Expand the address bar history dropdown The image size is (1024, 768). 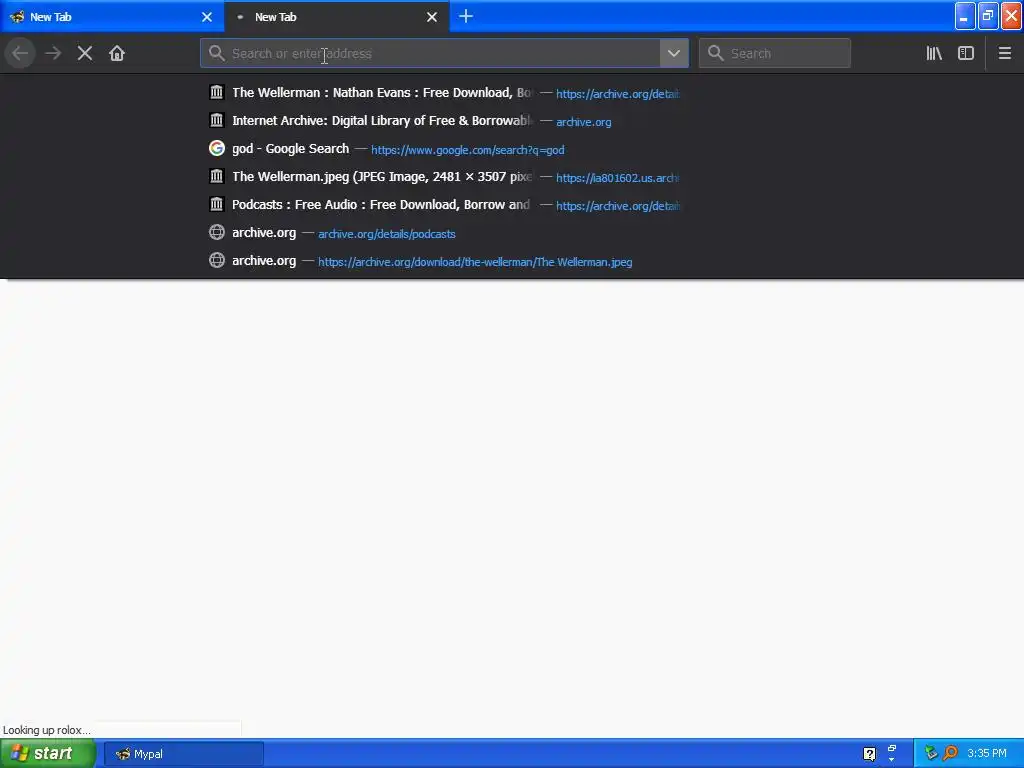point(674,53)
